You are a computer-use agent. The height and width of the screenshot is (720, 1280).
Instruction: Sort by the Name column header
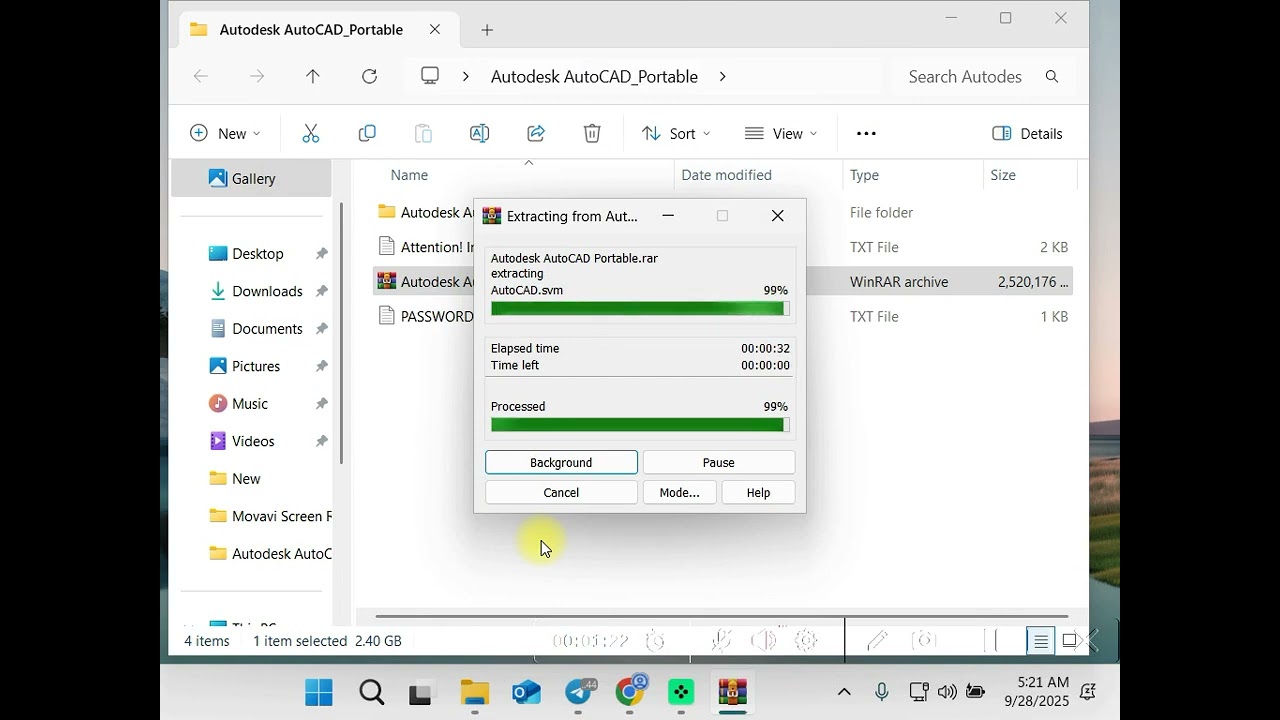pyautogui.click(x=409, y=175)
